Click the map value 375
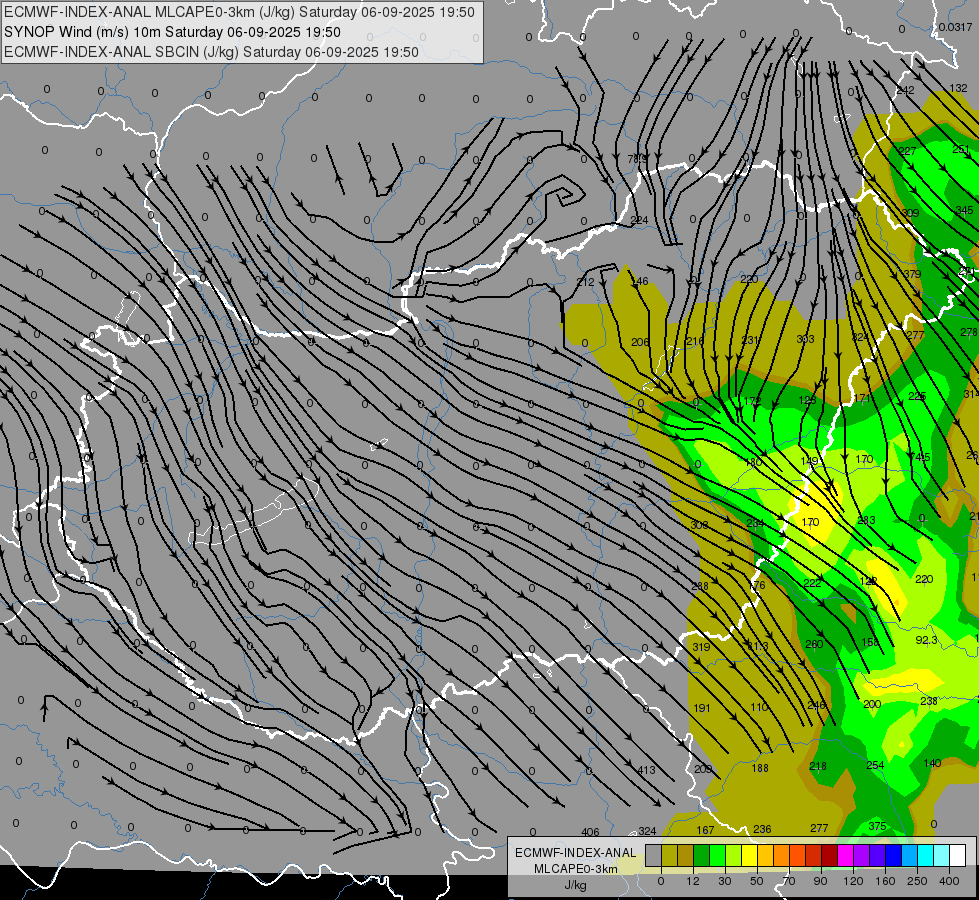 pos(877,826)
